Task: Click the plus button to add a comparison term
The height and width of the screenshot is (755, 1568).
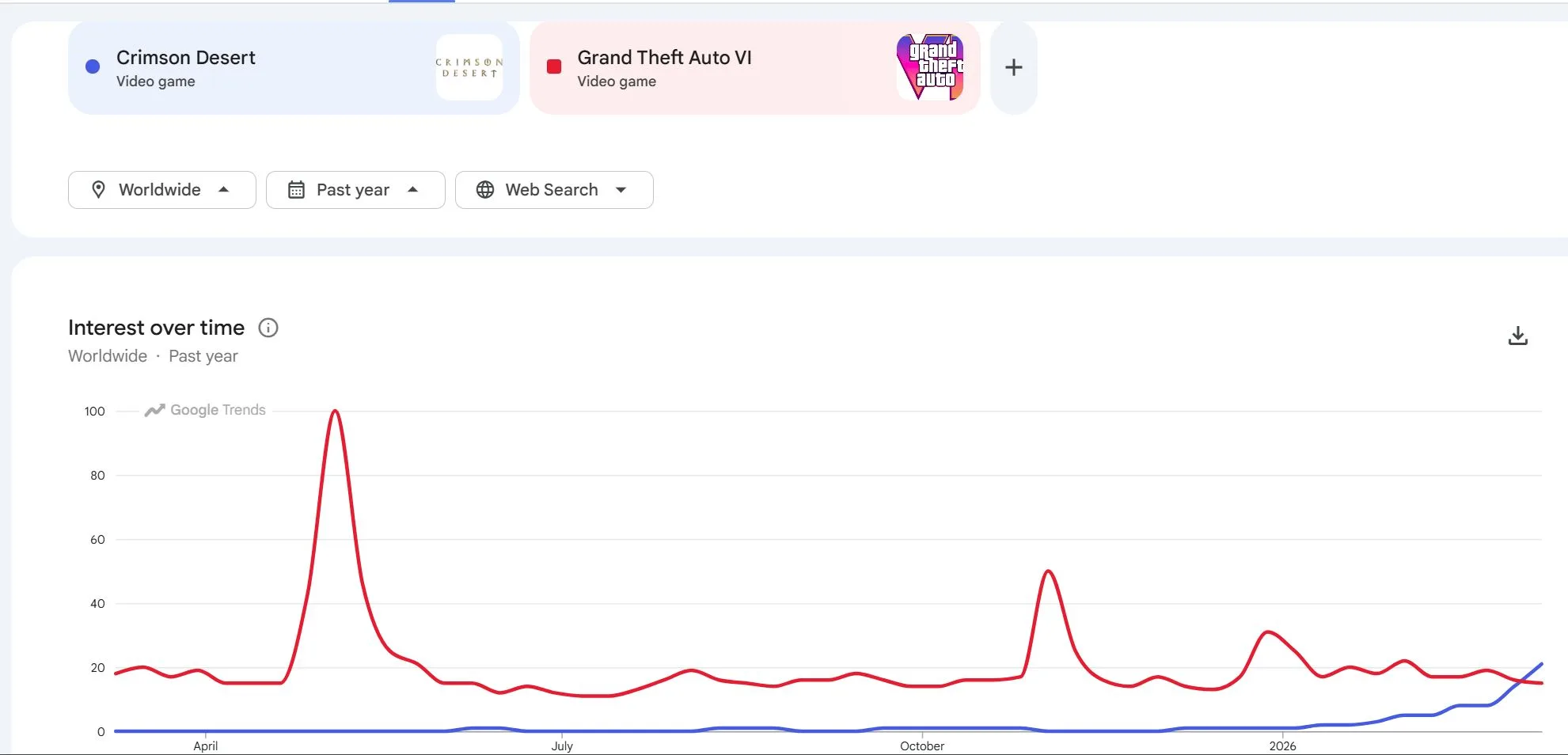Action: click(1014, 67)
